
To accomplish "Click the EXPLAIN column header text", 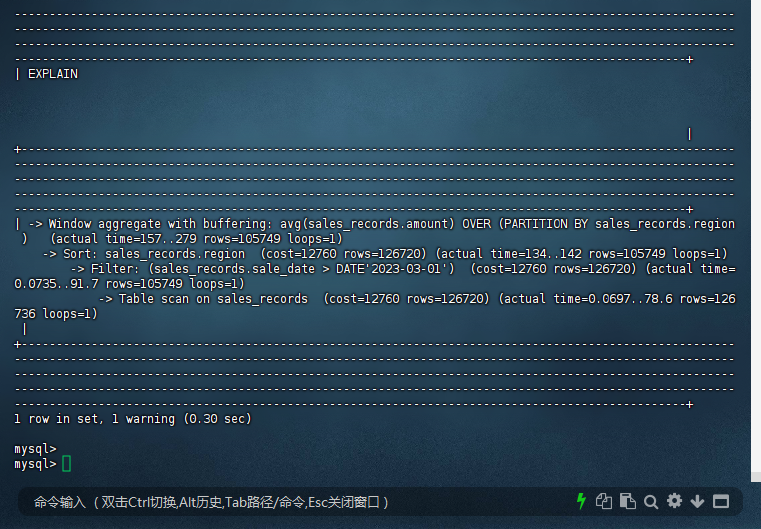I will click(x=53, y=74).
